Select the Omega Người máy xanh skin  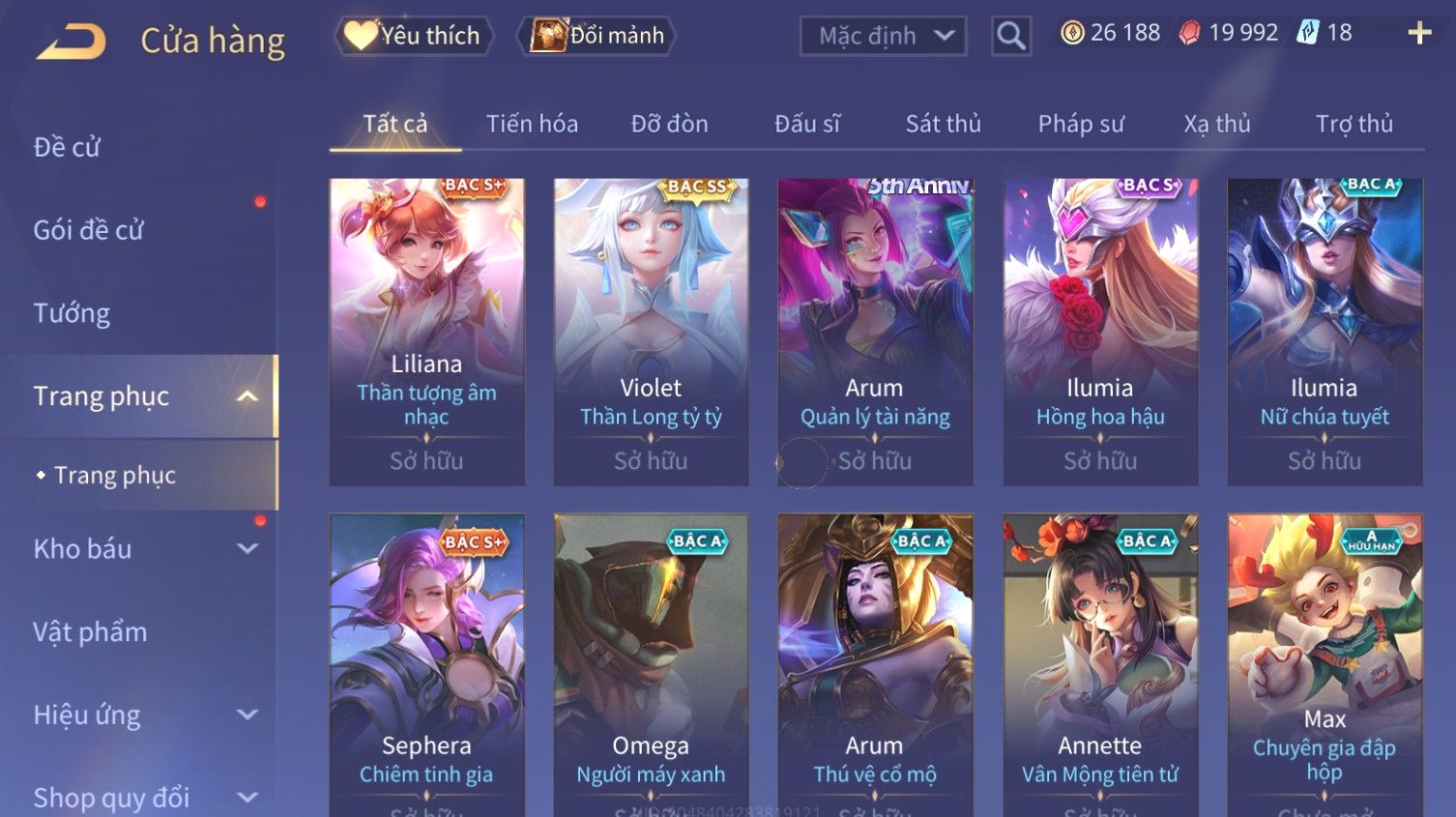tap(651, 665)
